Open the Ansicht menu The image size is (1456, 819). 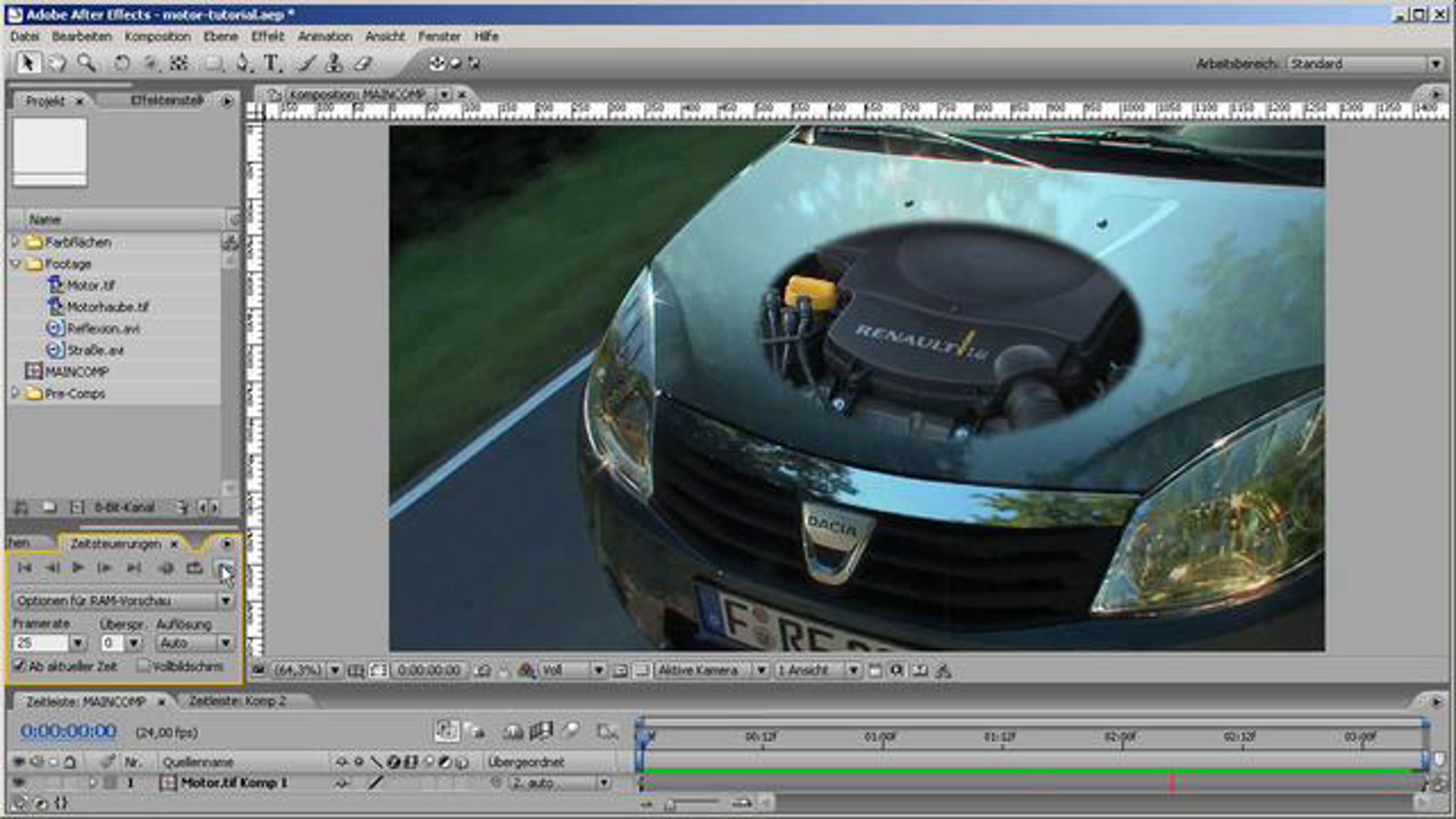(x=385, y=36)
